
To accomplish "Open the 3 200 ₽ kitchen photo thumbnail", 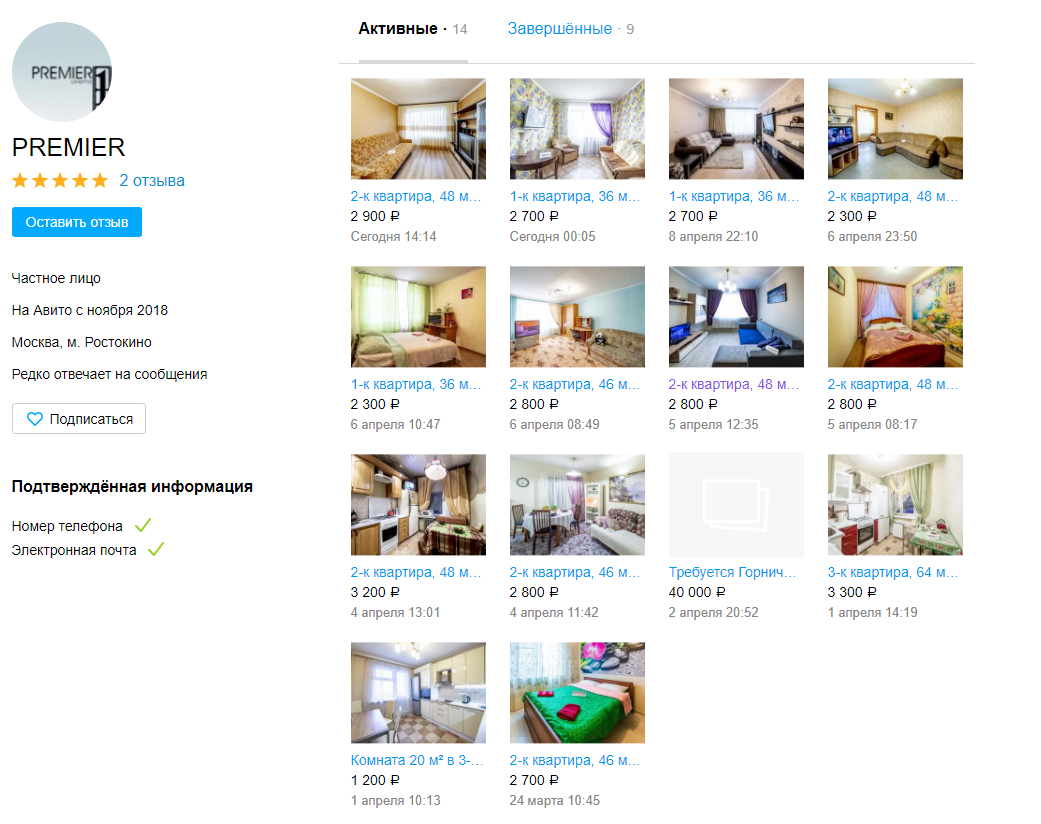I will [x=418, y=505].
